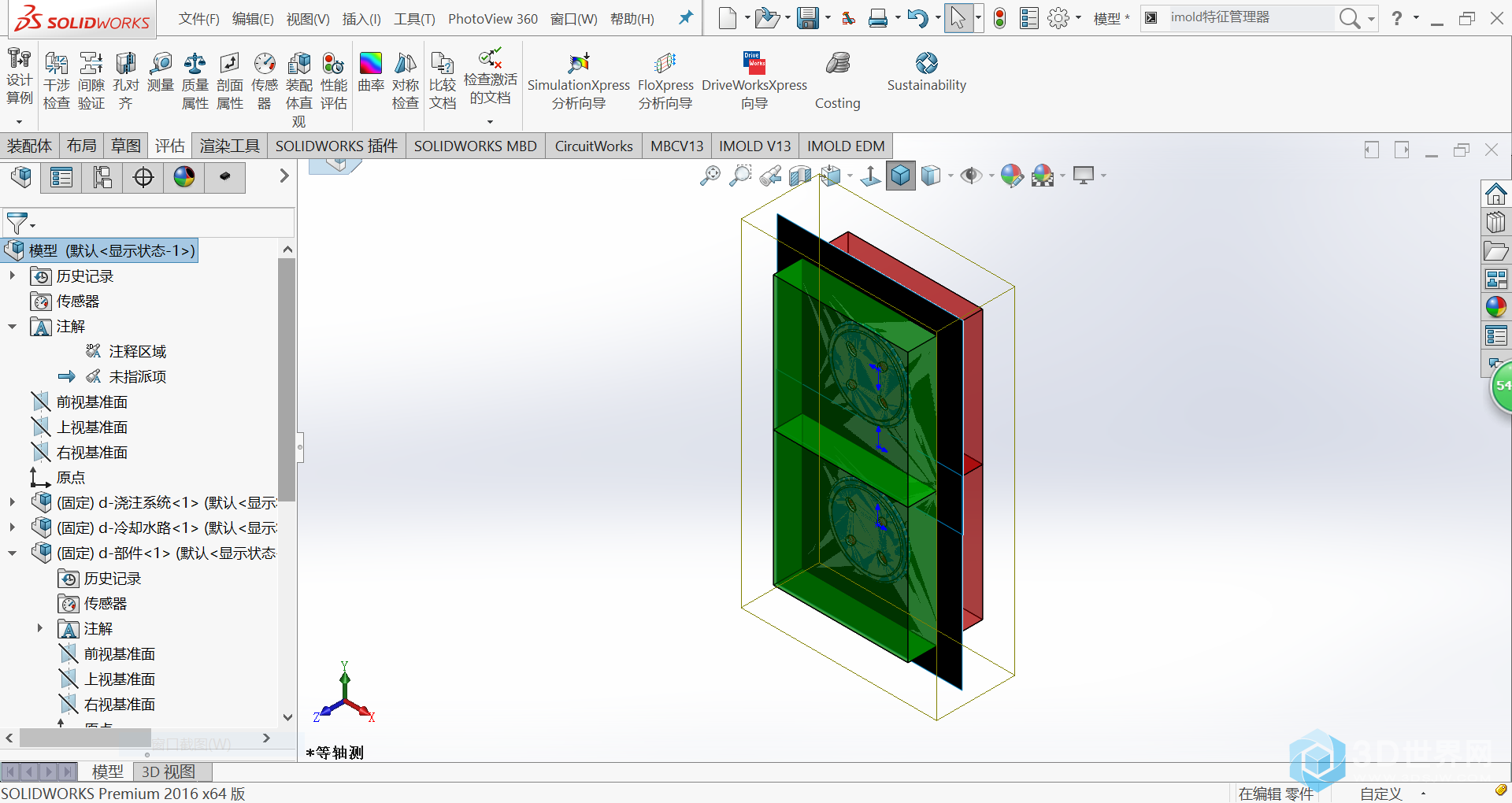The image size is (1512, 803).
Task: Open the Options gear icon
Action: tap(1058, 18)
